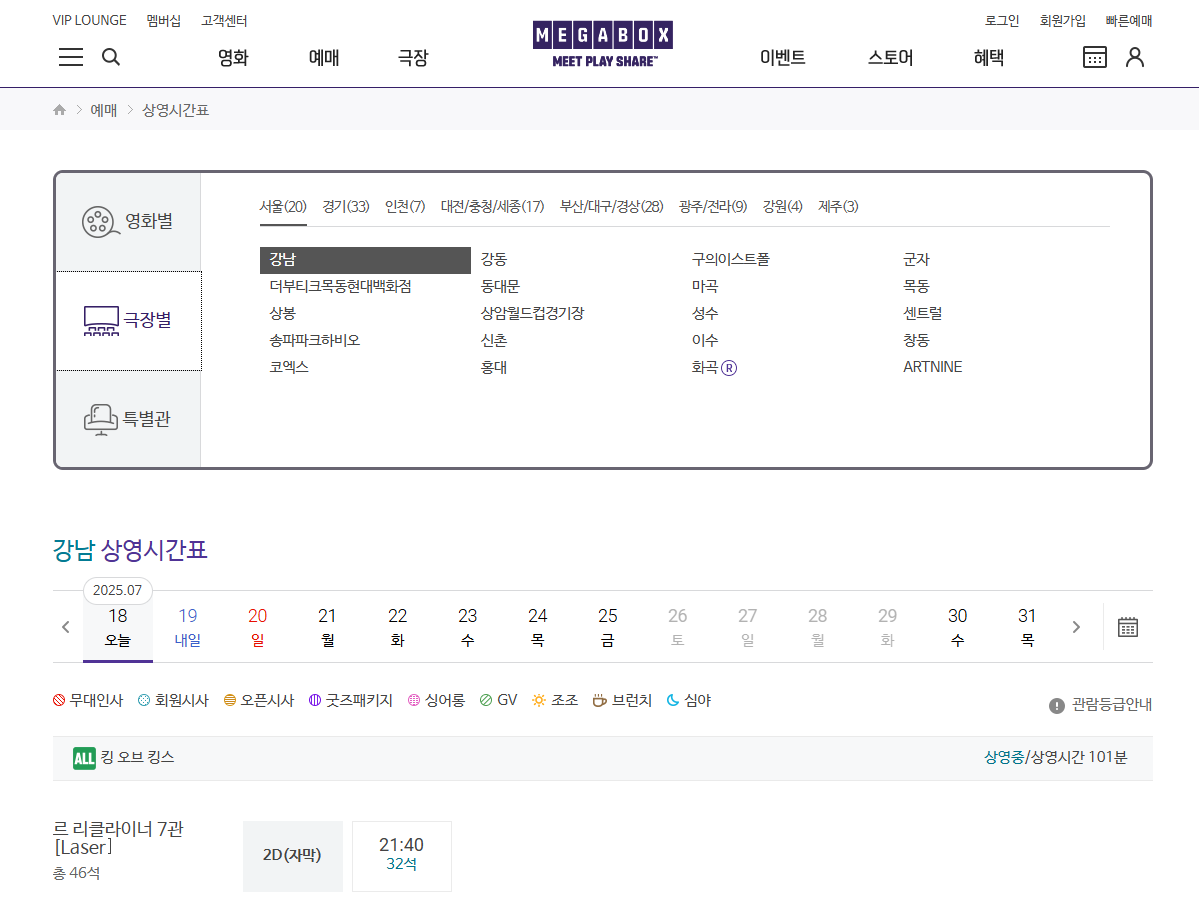Open the My Megabox user icon
This screenshot has height=912, width=1199.
click(1135, 57)
